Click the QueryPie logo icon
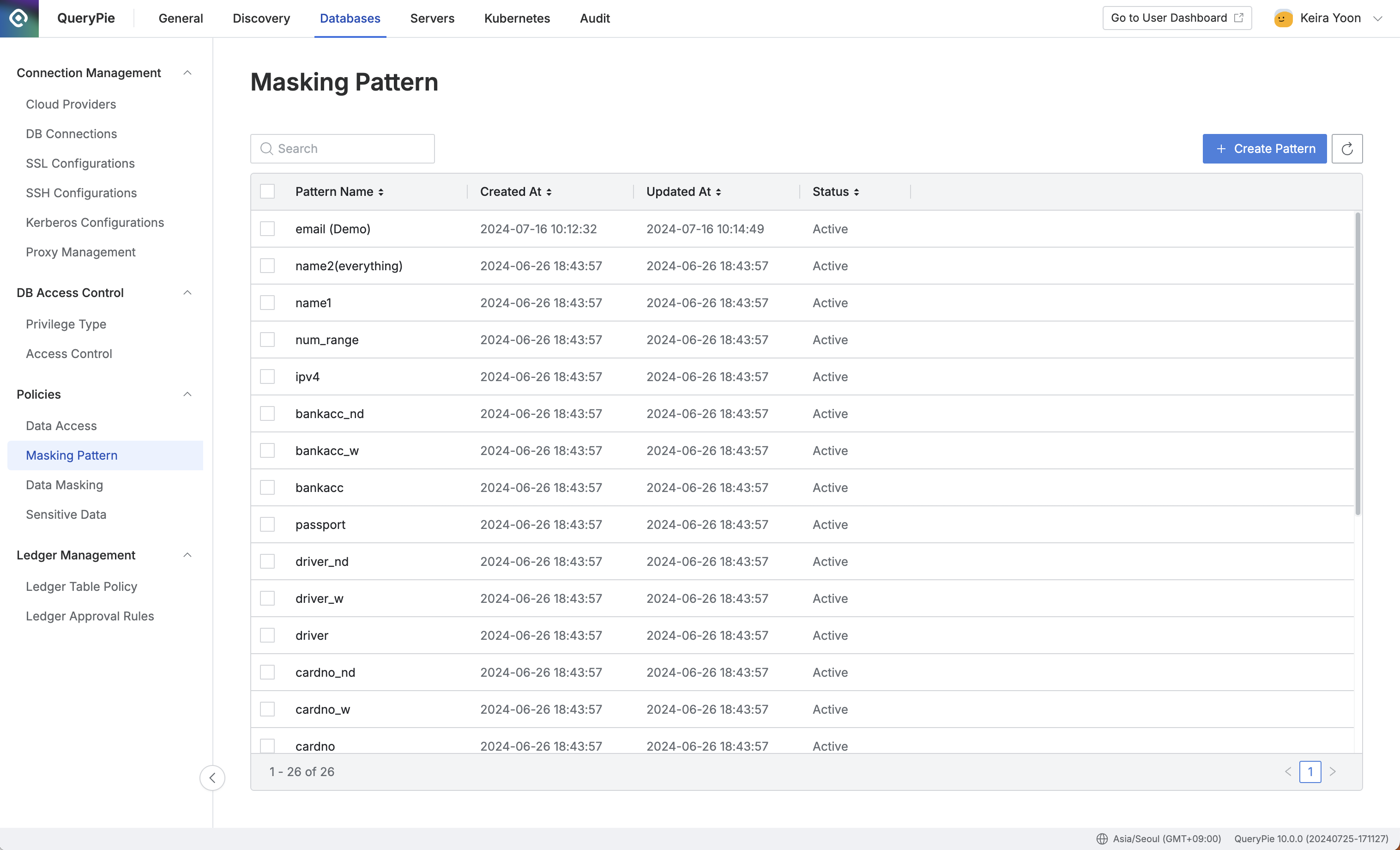 click(19, 18)
